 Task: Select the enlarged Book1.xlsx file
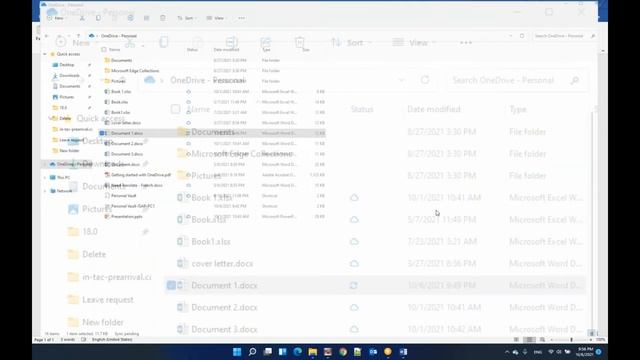click(211, 242)
